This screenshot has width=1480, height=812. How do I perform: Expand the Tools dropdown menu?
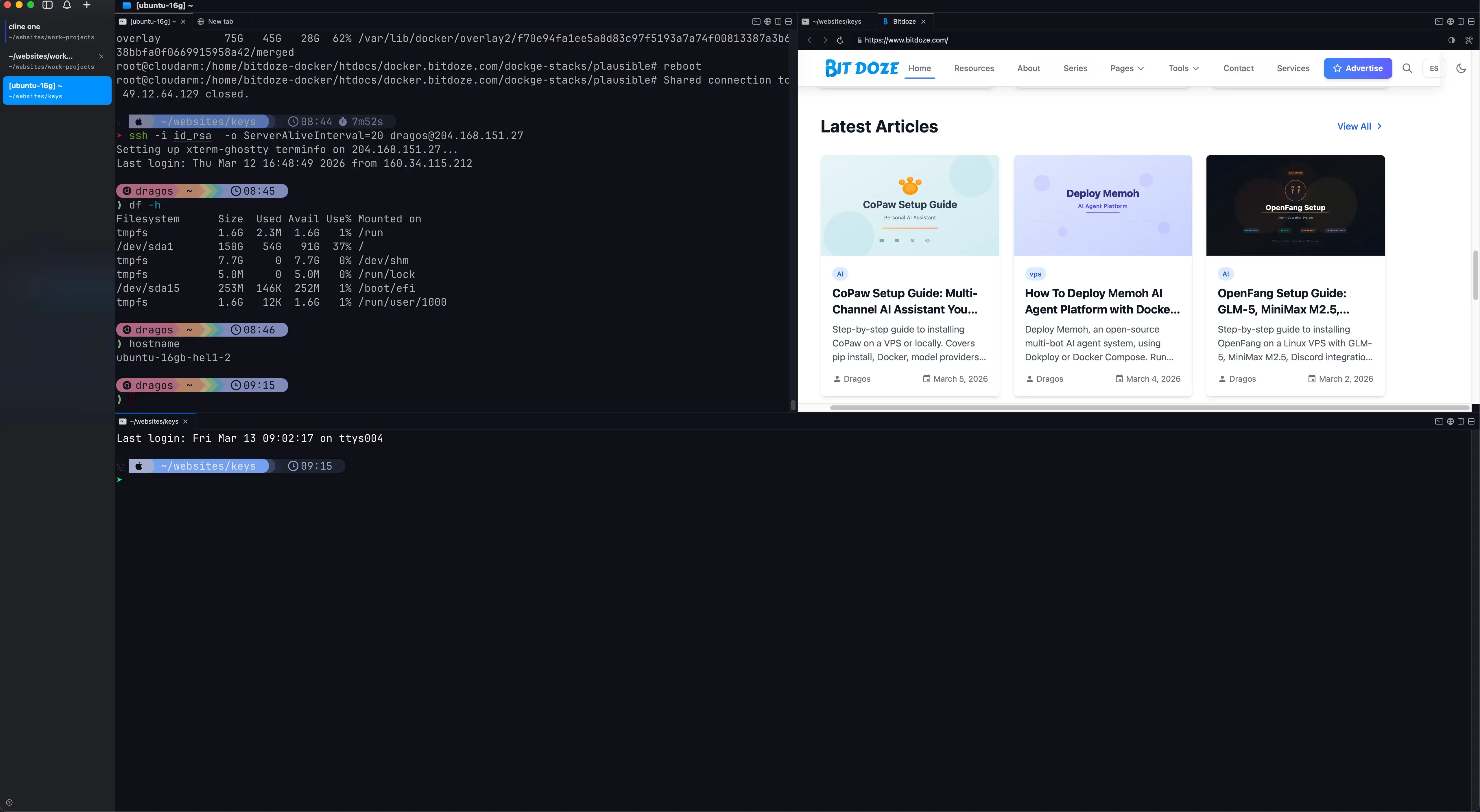(x=1183, y=68)
